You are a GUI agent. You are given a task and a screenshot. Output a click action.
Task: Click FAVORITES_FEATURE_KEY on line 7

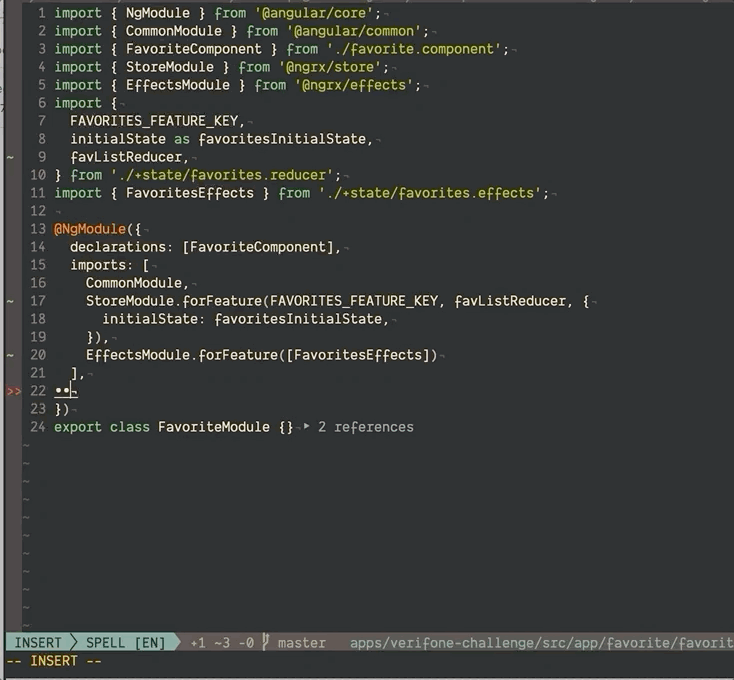pos(154,121)
